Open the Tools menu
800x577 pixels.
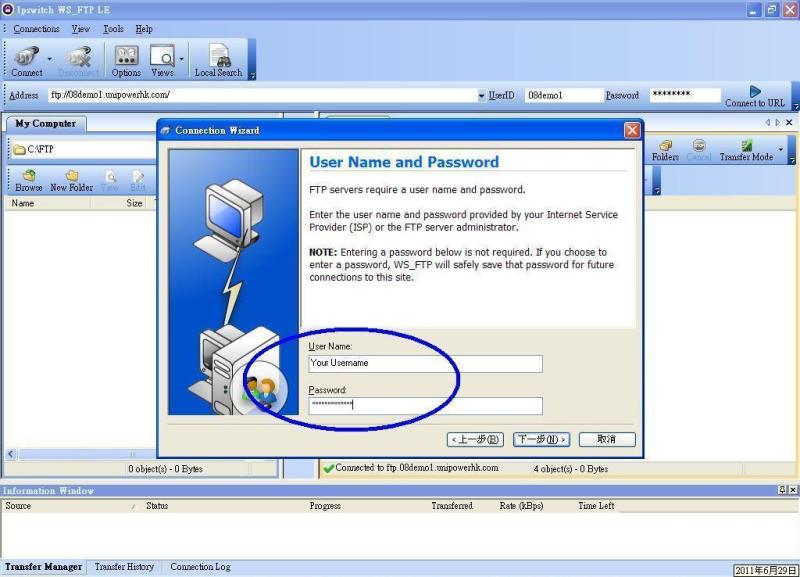point(113,29)
